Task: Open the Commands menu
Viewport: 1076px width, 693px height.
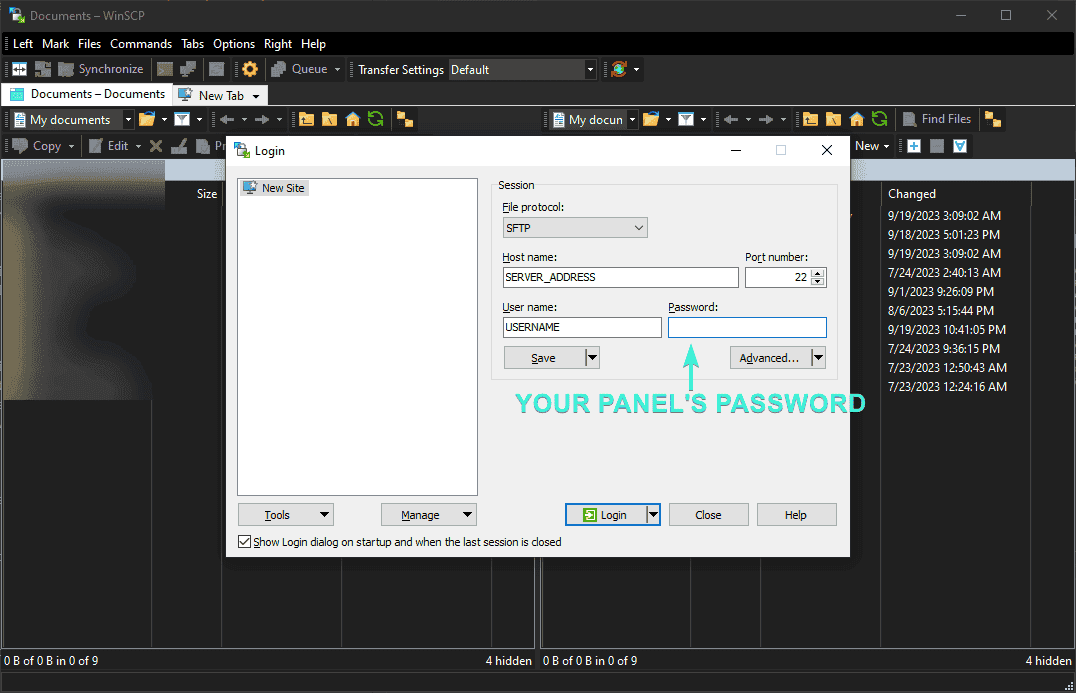Action: point(141,44)
